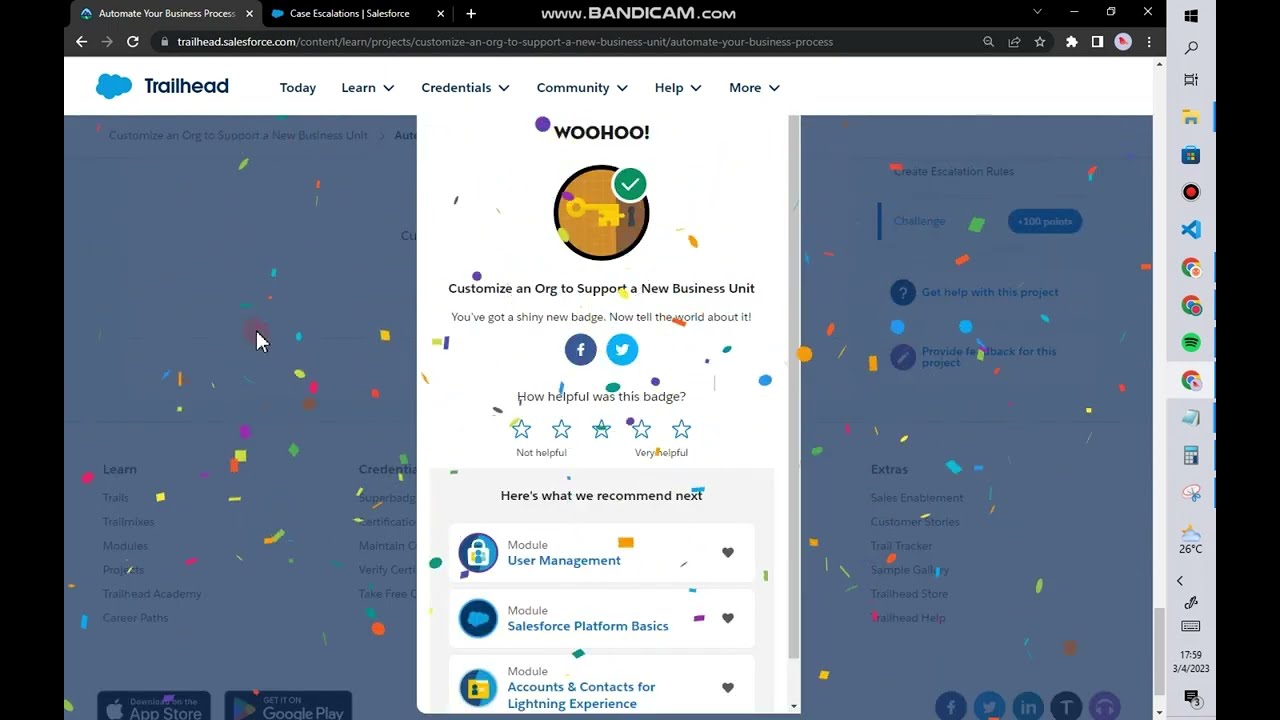Open Salesforce Platform Basics module link
The height and width of the screenshot is (720, 1280).
588,626
